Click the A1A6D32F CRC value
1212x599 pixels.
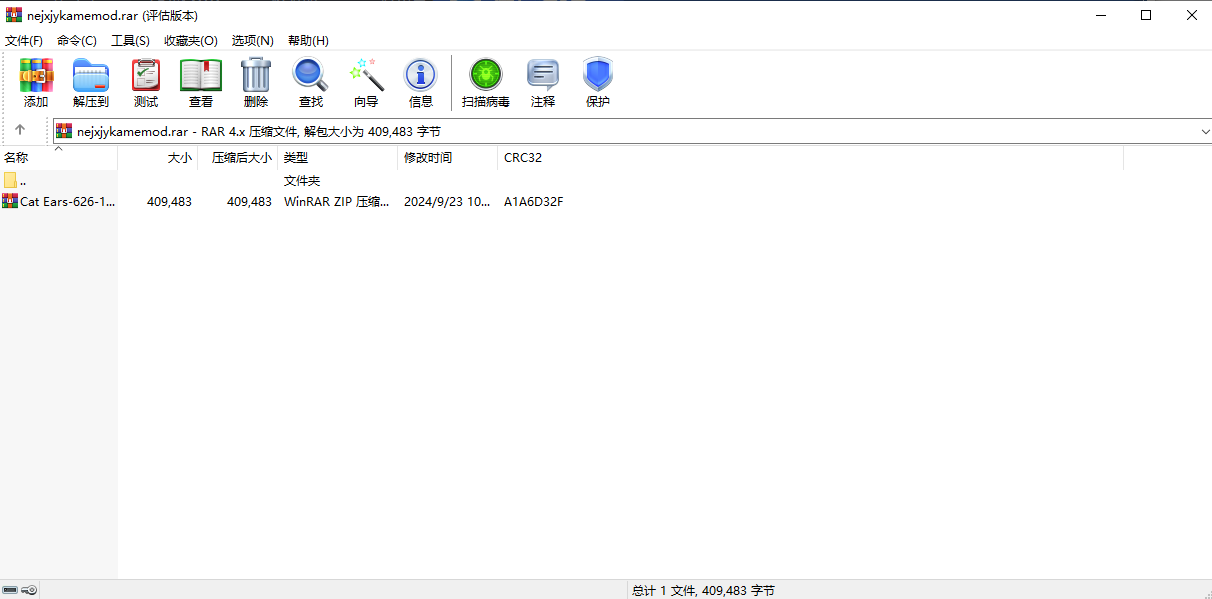tap(534, 201)
